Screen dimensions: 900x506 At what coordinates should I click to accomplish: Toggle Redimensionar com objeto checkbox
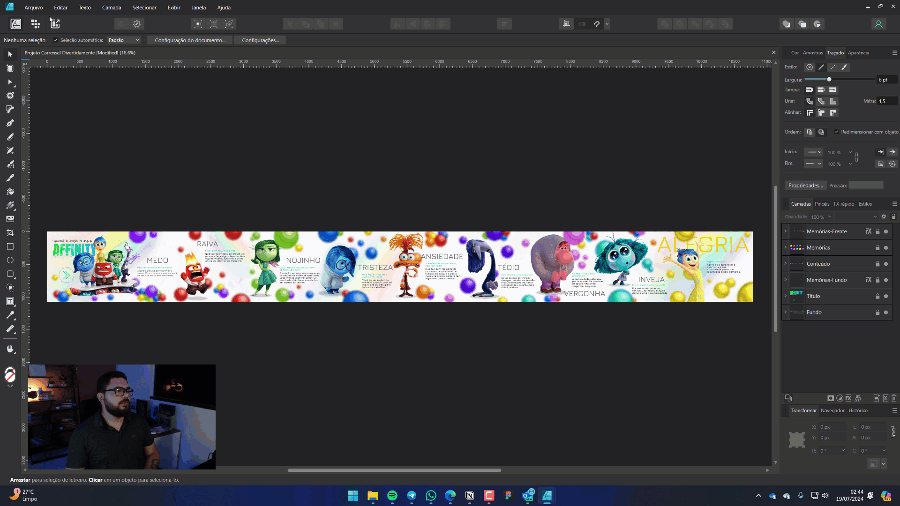click(836, 132)
